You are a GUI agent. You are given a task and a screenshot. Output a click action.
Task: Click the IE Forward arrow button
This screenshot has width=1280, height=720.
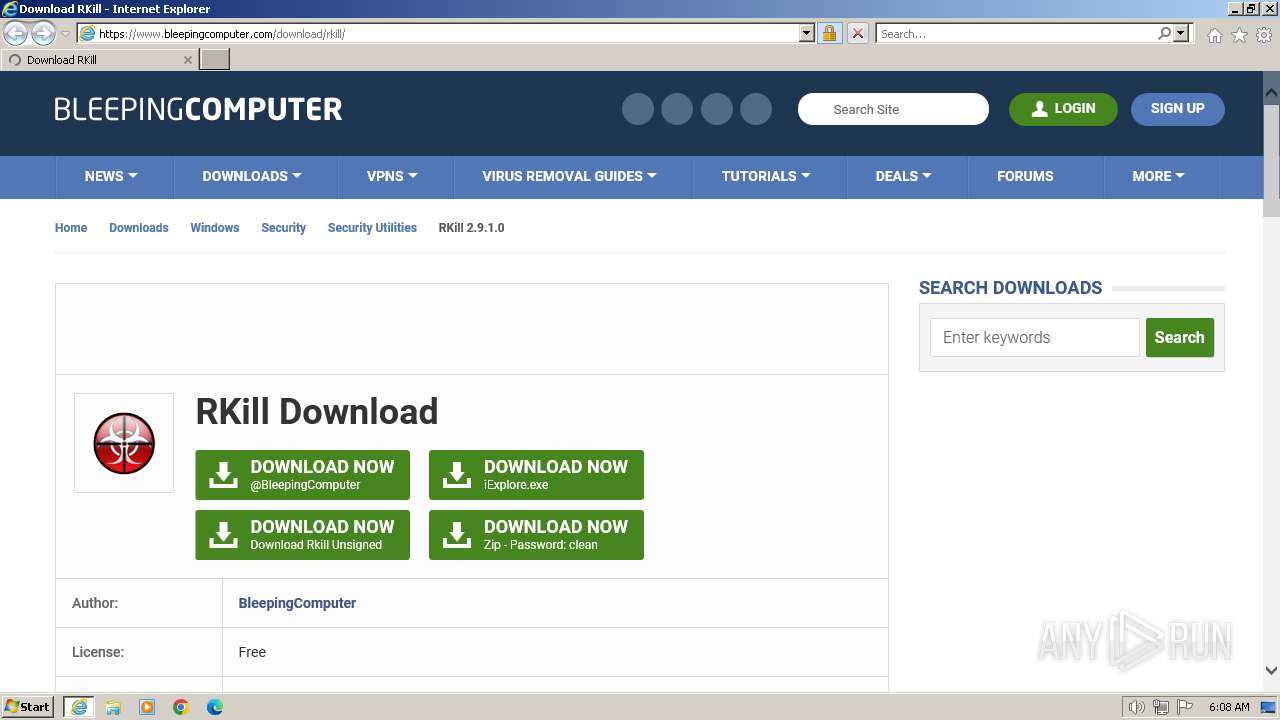click(x=43, y=34)
